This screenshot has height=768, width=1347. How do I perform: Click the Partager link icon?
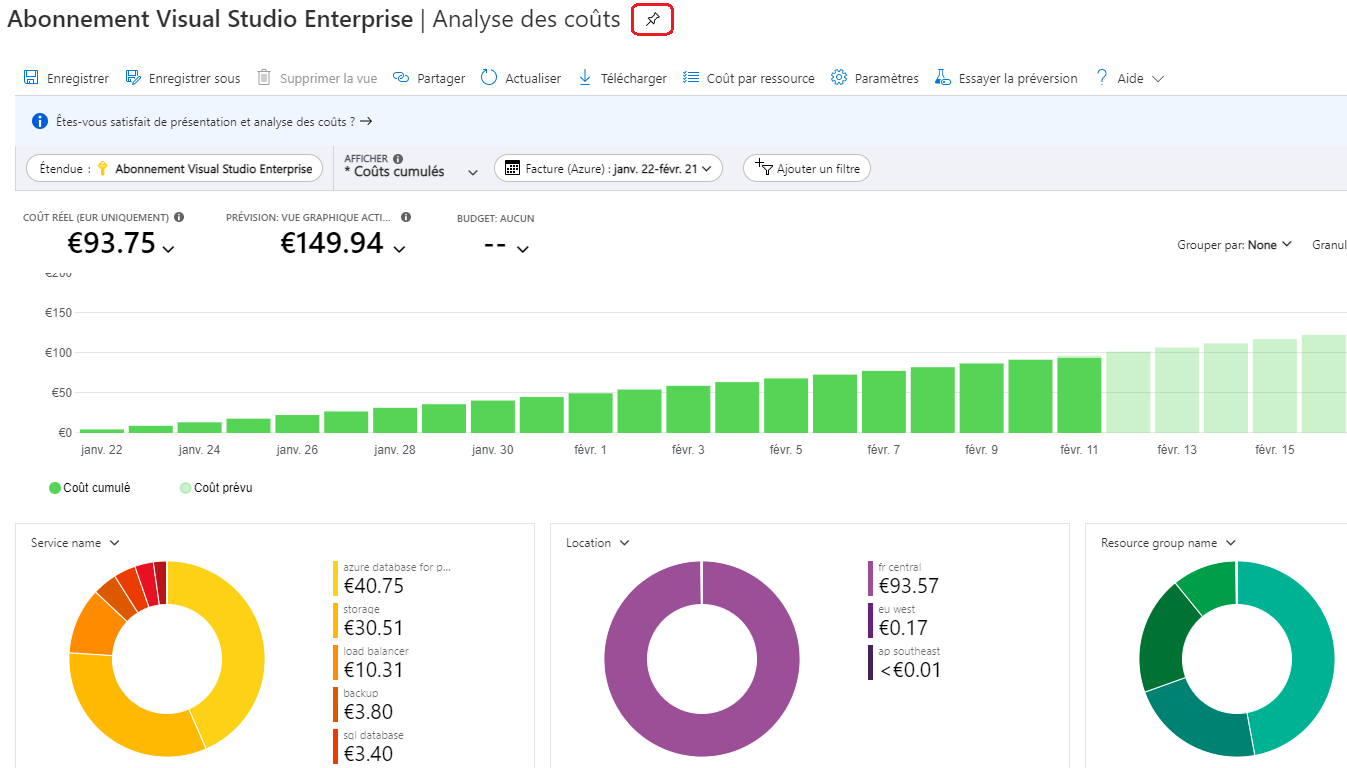[401, 78]
